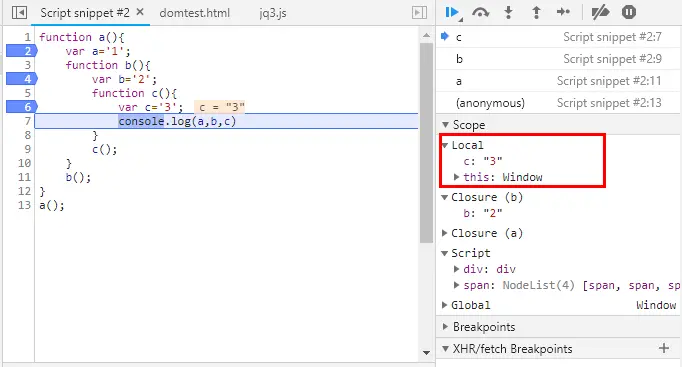Resume script execution
The height and width of the screenshot is (367, 682).
click(x=453, y=13)
